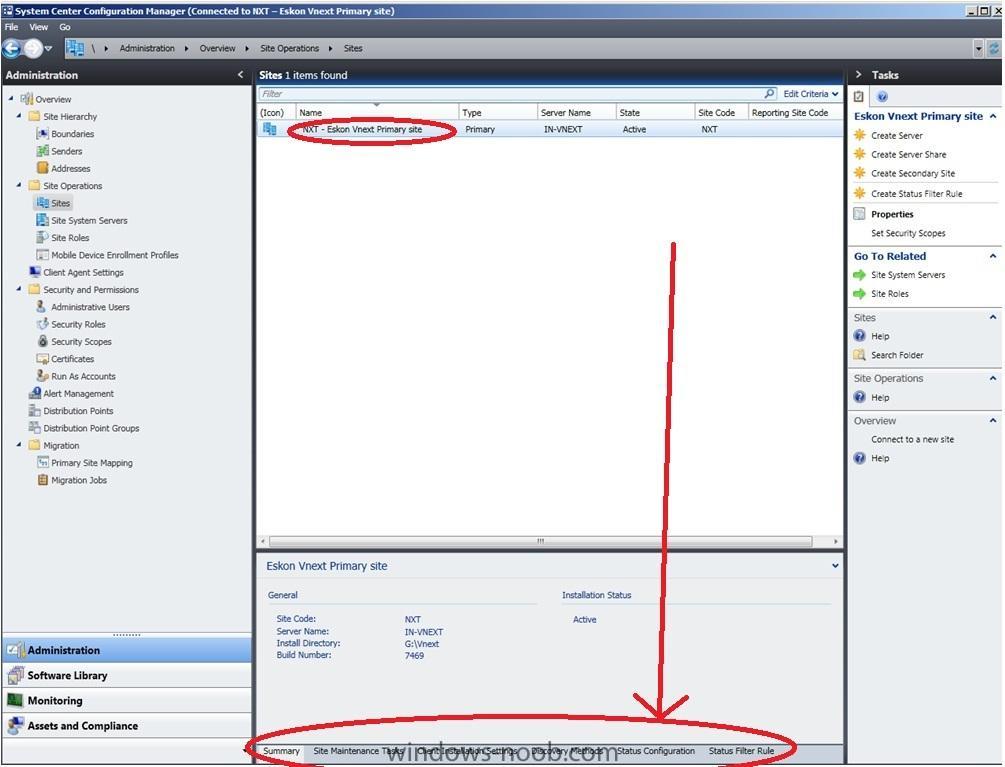Click the Security Roles icon

42,324
